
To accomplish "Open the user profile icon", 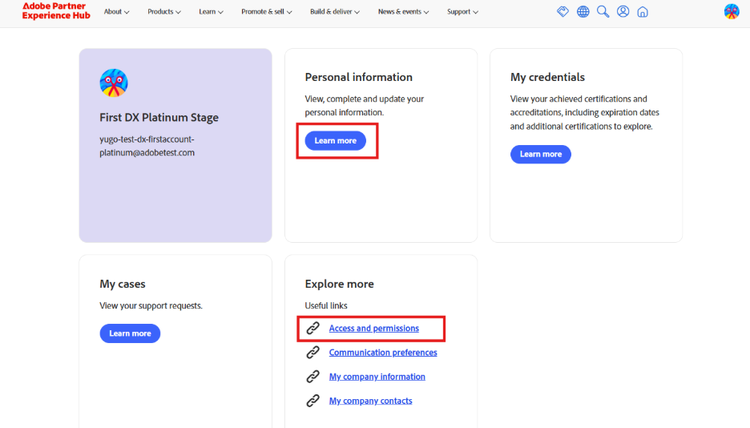I will (x=623, y=12).
